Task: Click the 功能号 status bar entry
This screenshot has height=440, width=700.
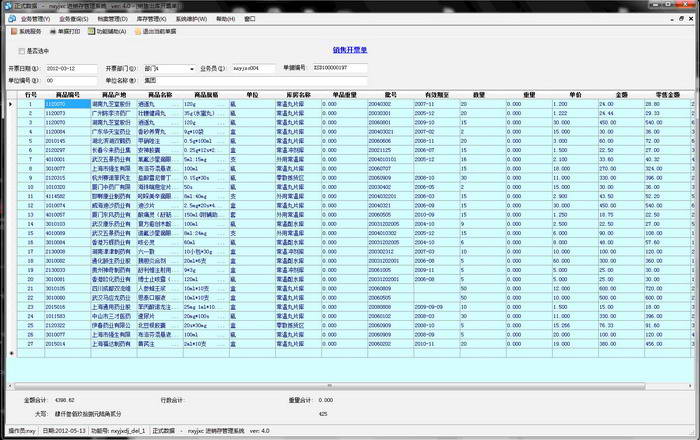Action: point(118,431)
